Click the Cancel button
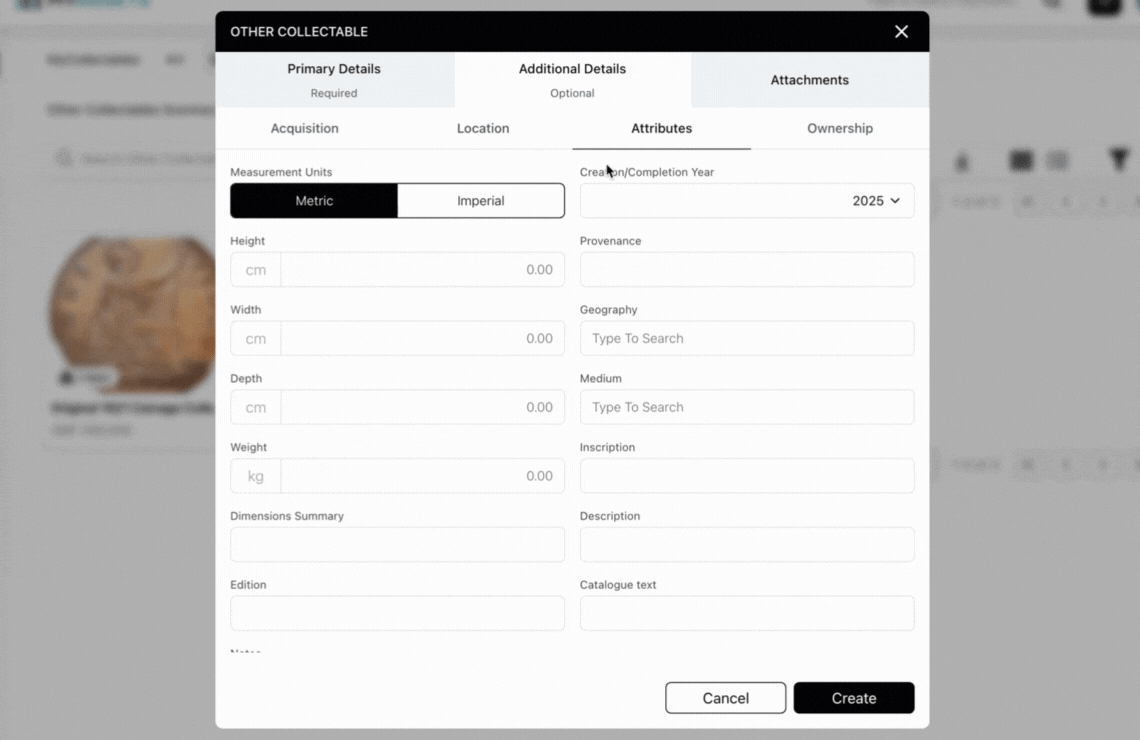The image size is (1140, 740). click(x=725, y=698)
